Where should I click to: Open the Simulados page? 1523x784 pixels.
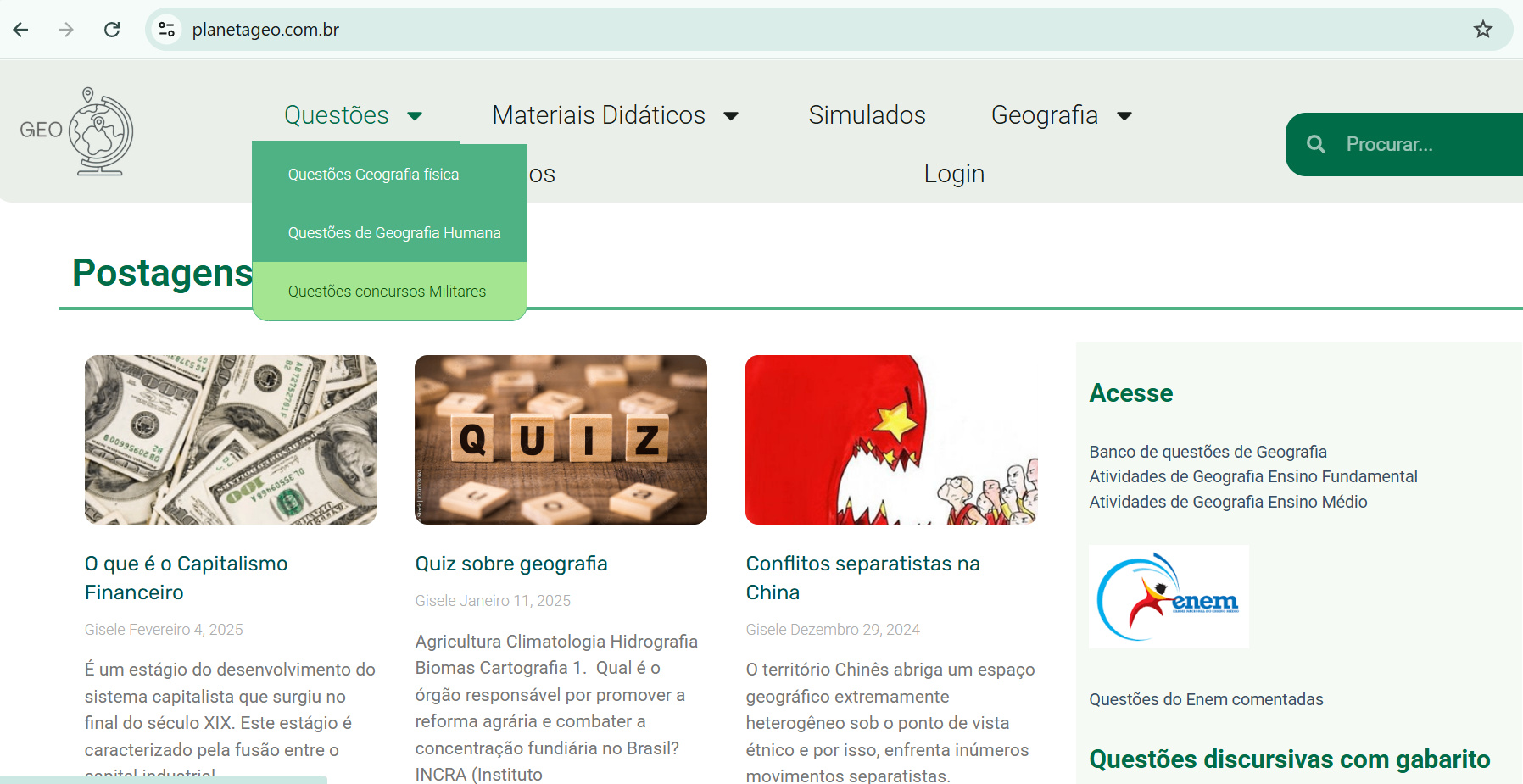pyautogui.click(x=867, y=115)
